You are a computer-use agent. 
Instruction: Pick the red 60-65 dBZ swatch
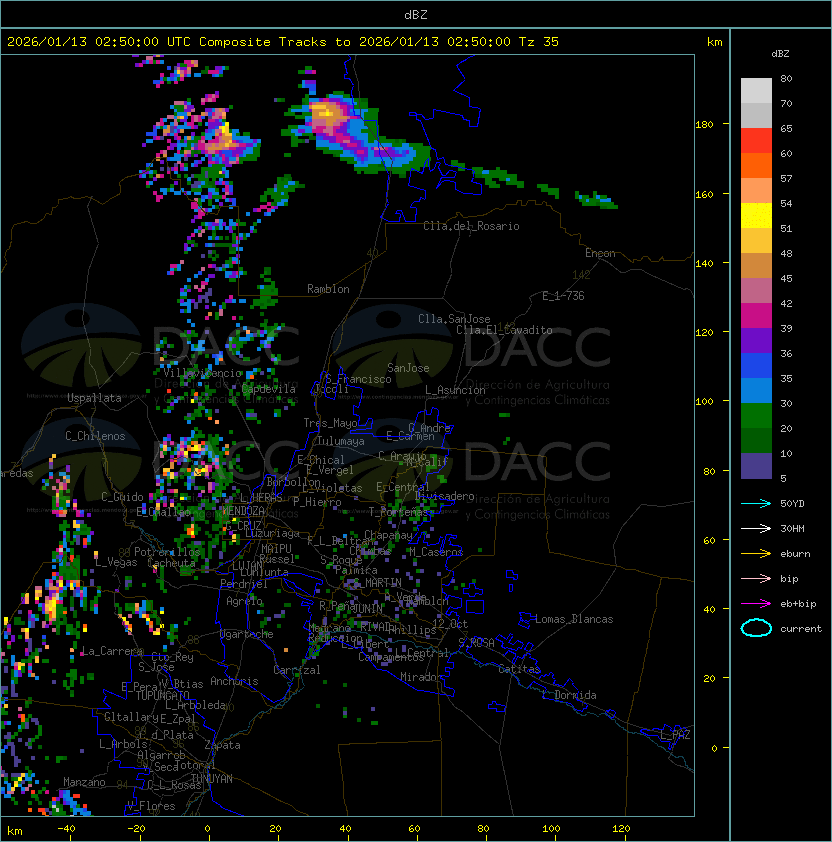click(756, 141)
